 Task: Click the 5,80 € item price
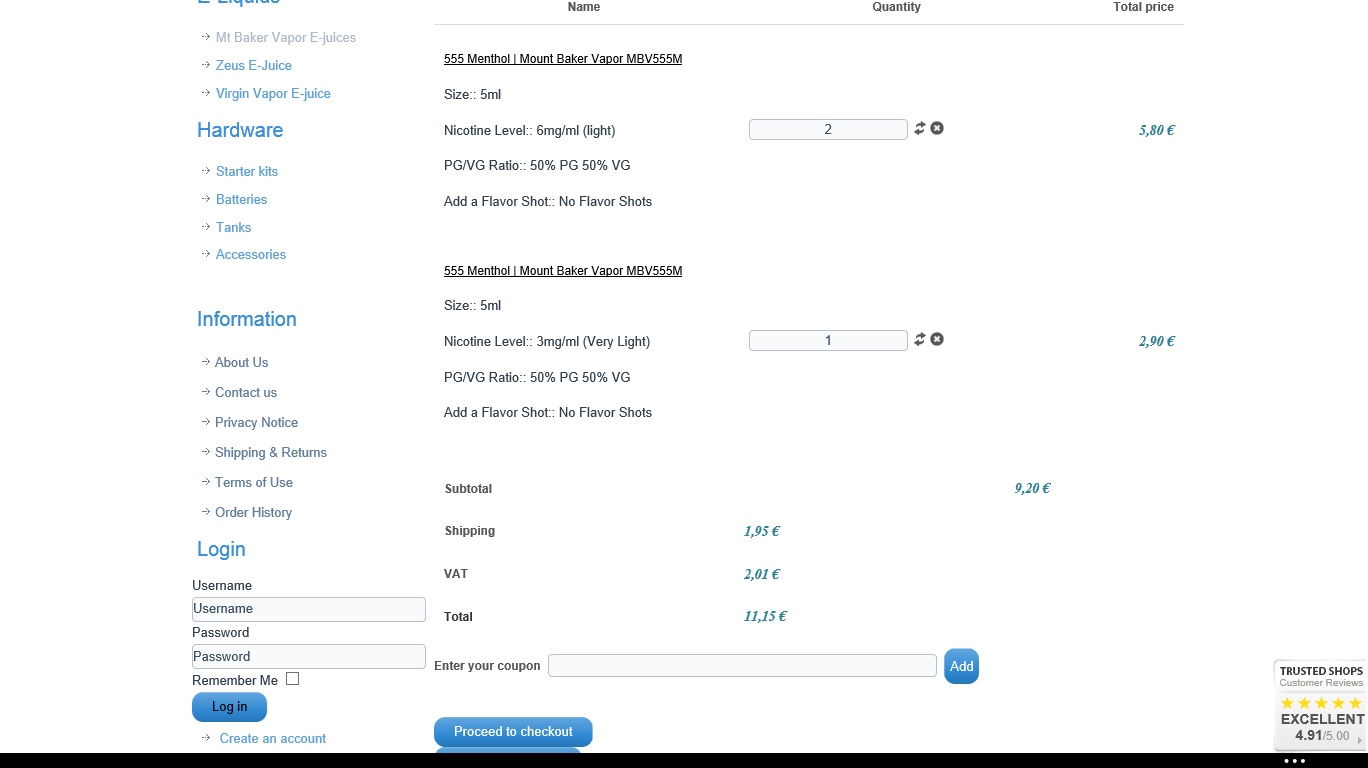1157,130
